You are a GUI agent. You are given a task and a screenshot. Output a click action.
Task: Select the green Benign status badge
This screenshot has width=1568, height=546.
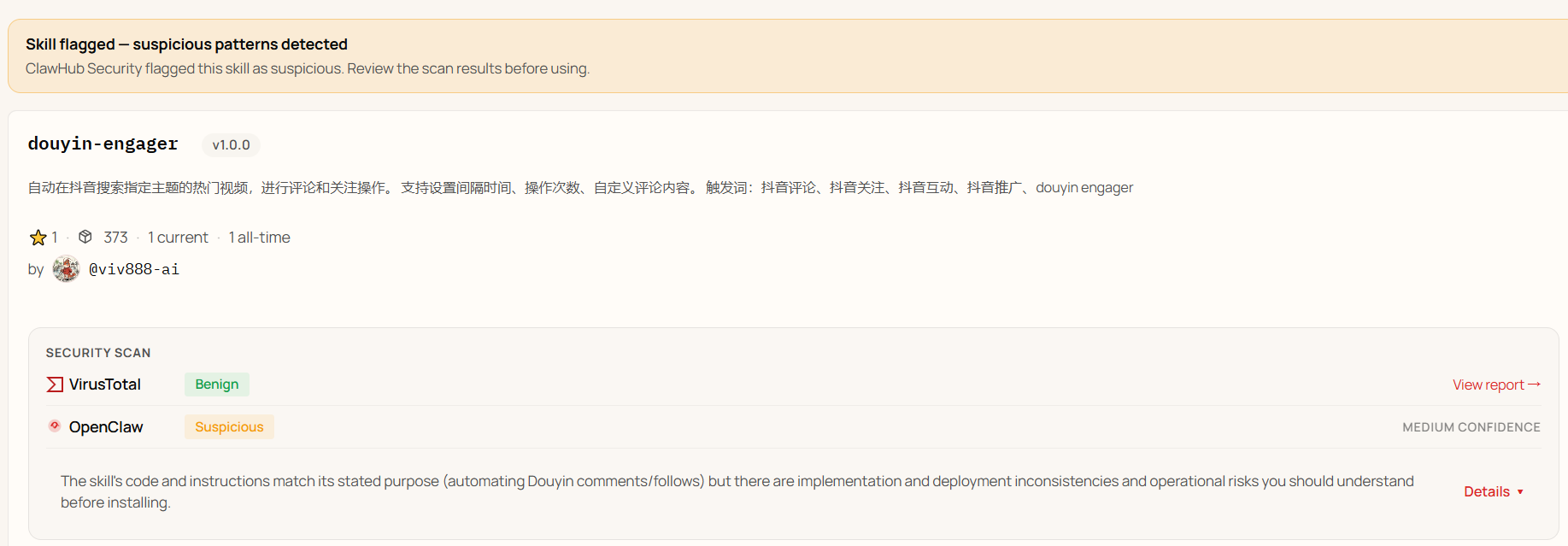pos(217,385)
